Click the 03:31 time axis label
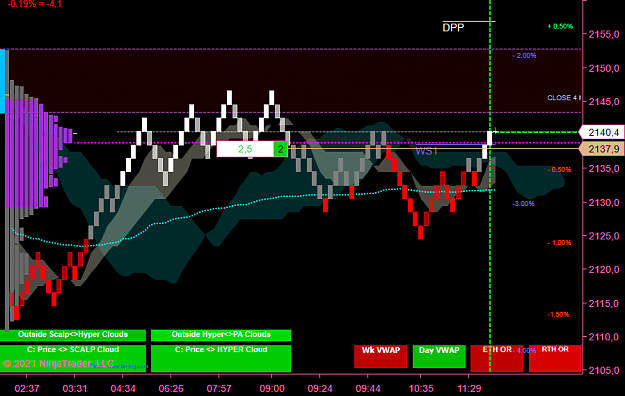 pos(75,388)
